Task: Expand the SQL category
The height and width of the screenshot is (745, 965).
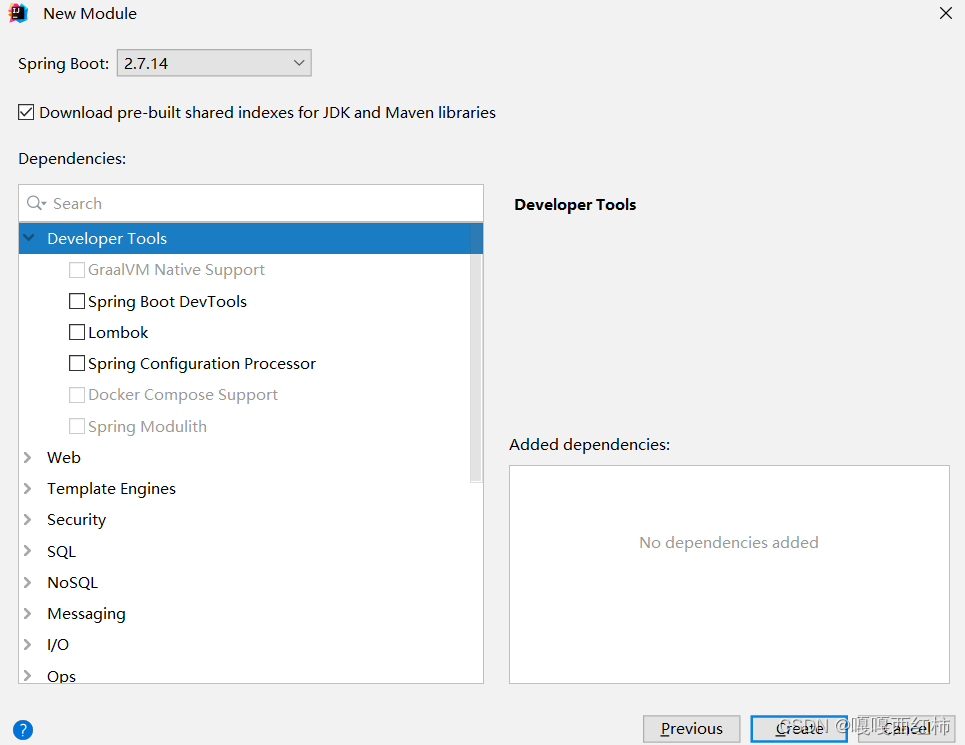Action: point(28,551)
